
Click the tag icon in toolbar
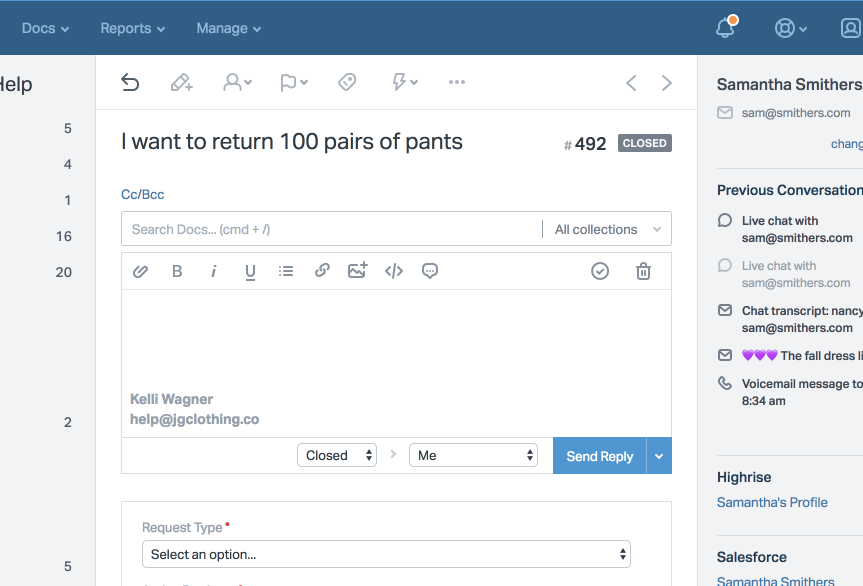coord(347,83)
